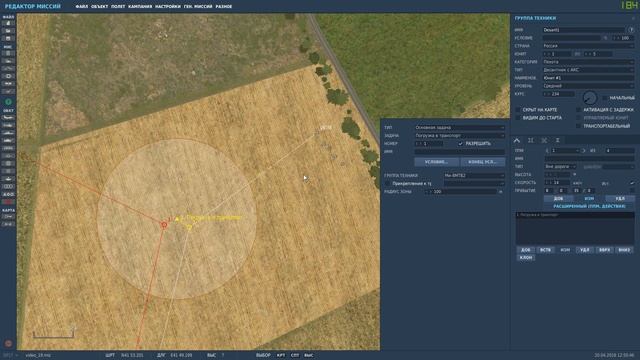
Task: Click the КЛОН button
Action: [526, 258]
